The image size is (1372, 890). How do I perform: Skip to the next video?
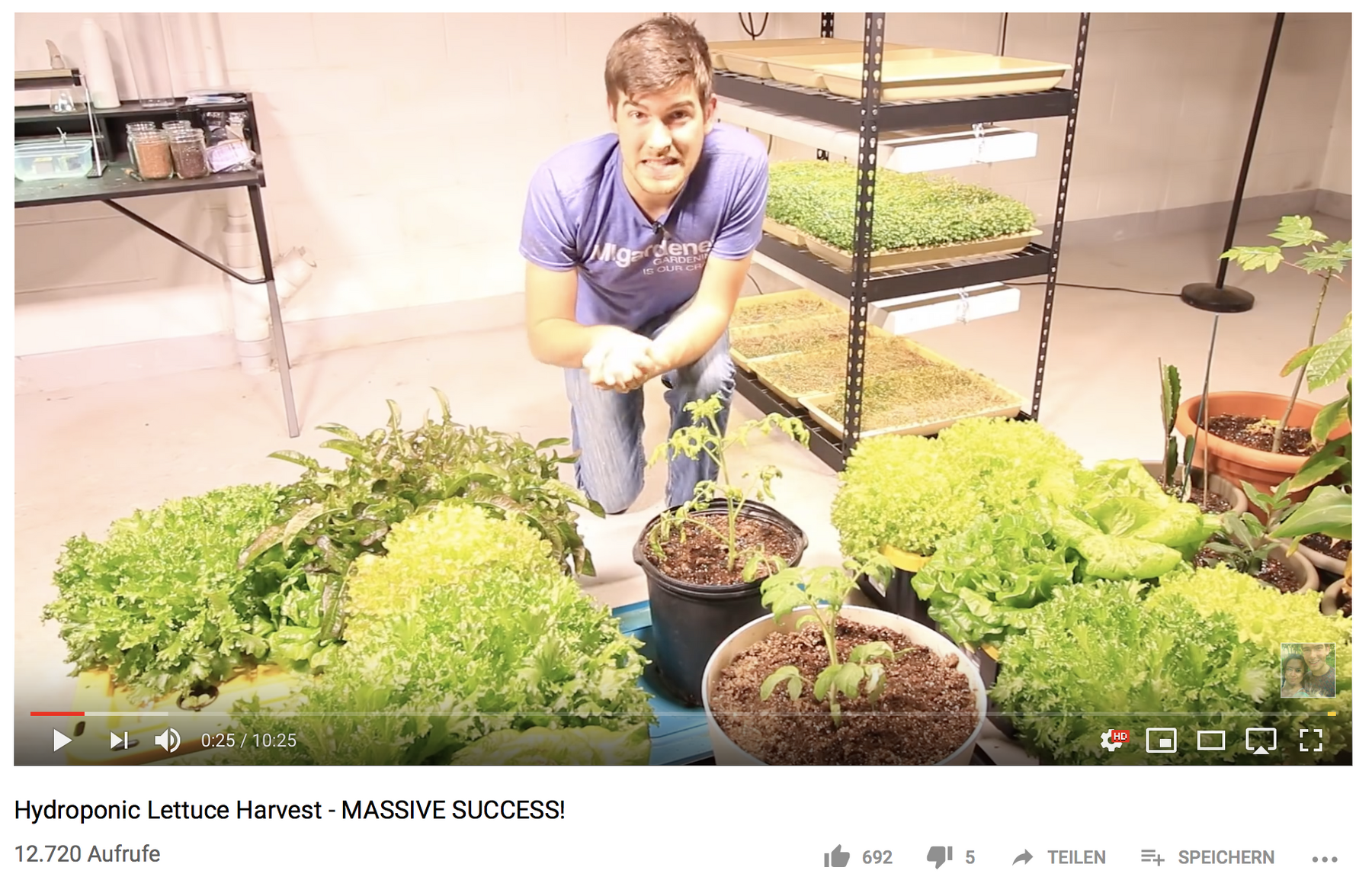click(119, 740)
